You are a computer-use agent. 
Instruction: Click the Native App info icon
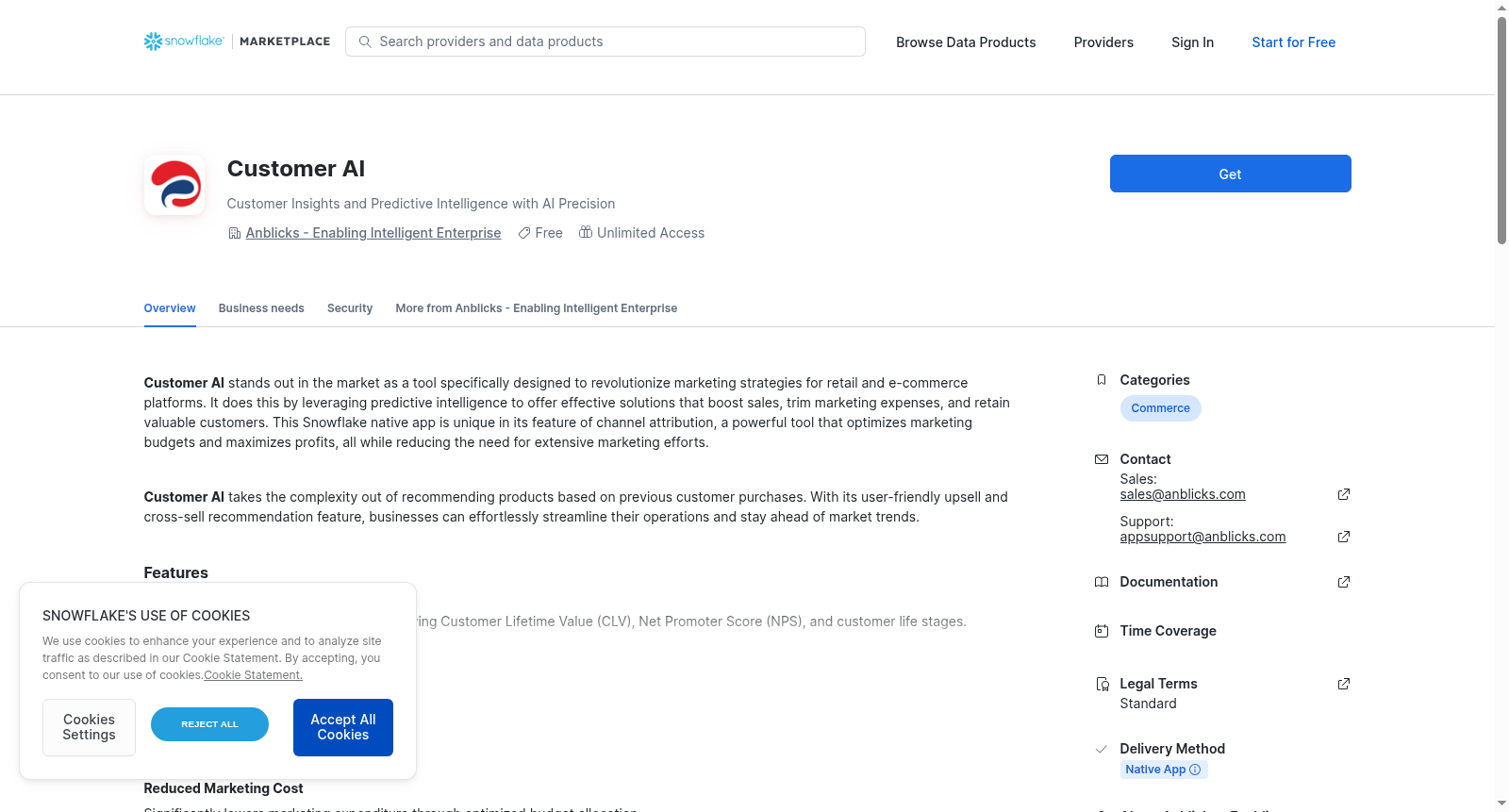(x=1195, y=770)
